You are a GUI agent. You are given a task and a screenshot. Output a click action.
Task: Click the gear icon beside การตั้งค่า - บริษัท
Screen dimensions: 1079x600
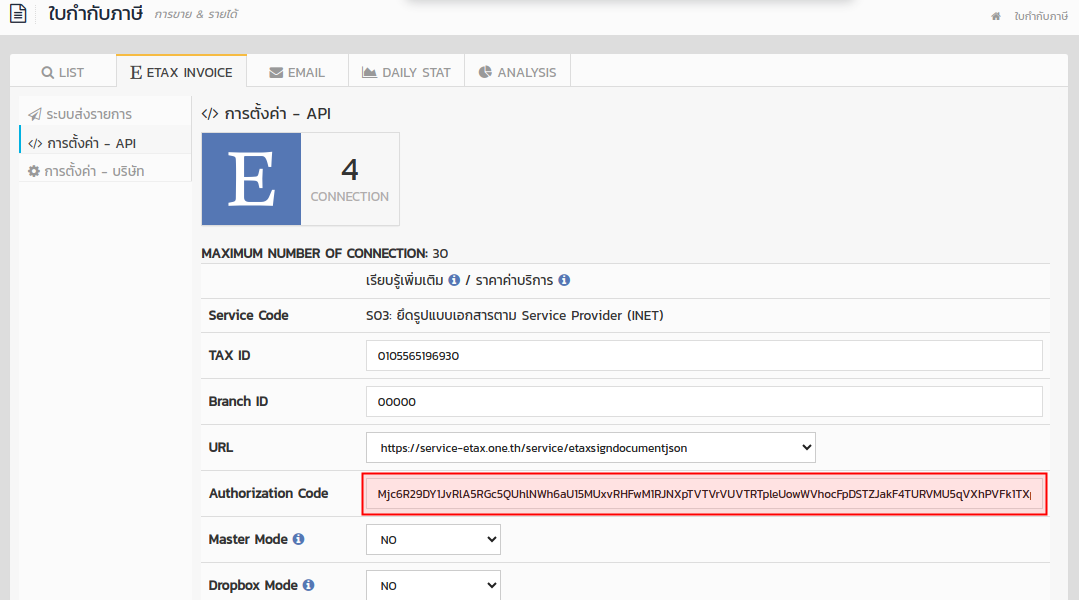click(x=34, y=171)
